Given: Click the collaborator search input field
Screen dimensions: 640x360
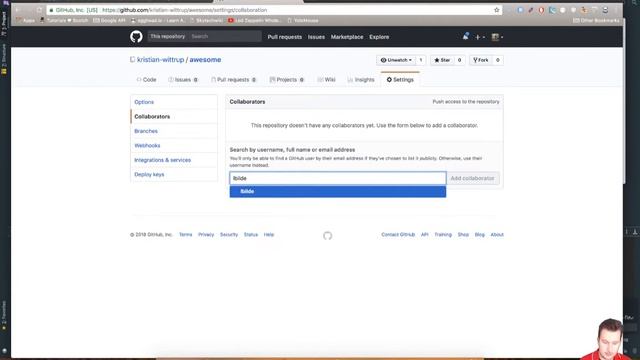Looking at the screenshot, I should pyautogui.click(x=338, y=178).
